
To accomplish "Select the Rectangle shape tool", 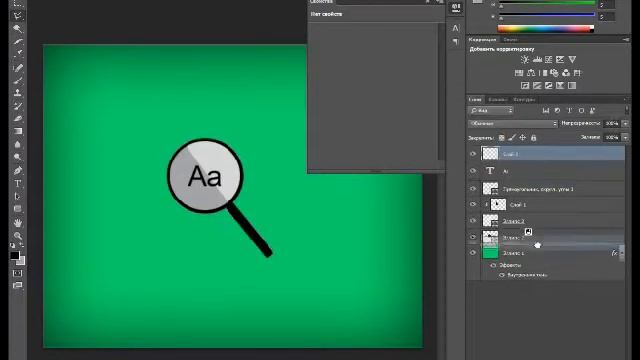I will point(18,209).
